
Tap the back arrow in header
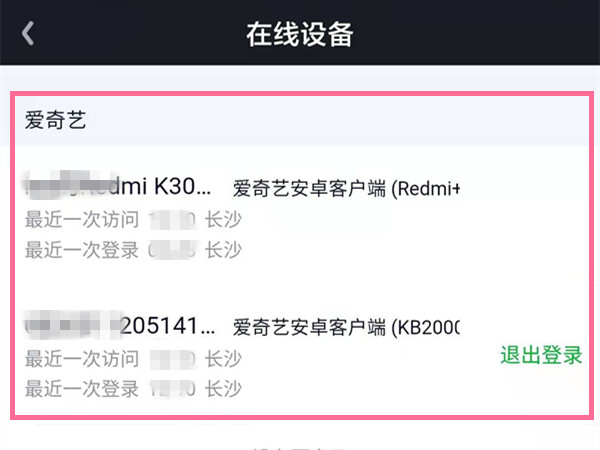28,33
